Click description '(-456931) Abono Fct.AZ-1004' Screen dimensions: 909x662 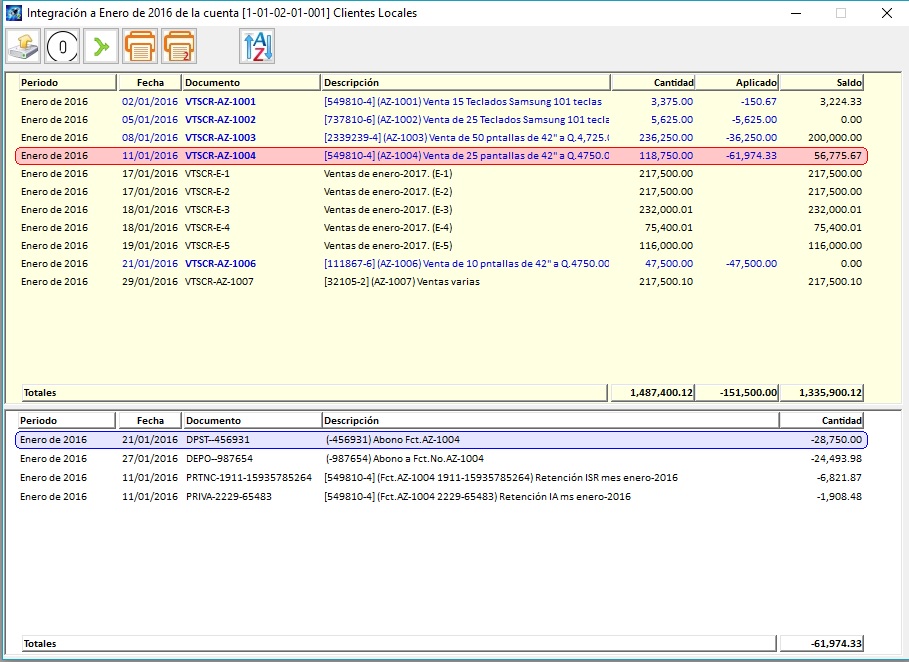(392, 439)
